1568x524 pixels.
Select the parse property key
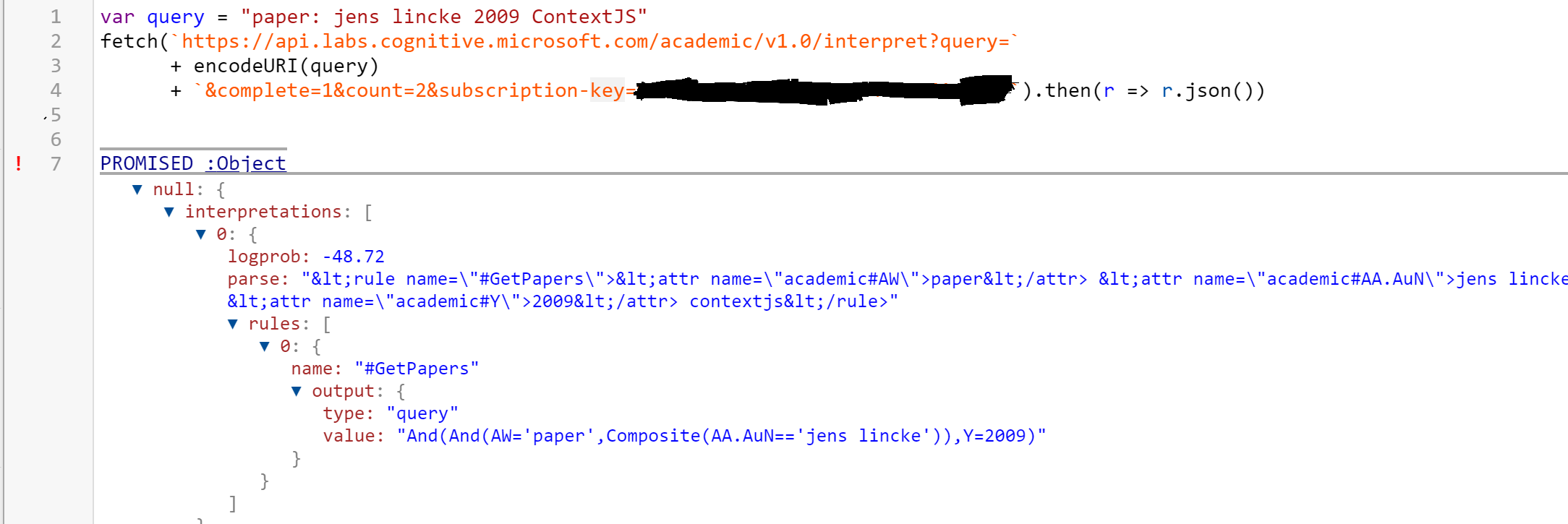(258, 279)
